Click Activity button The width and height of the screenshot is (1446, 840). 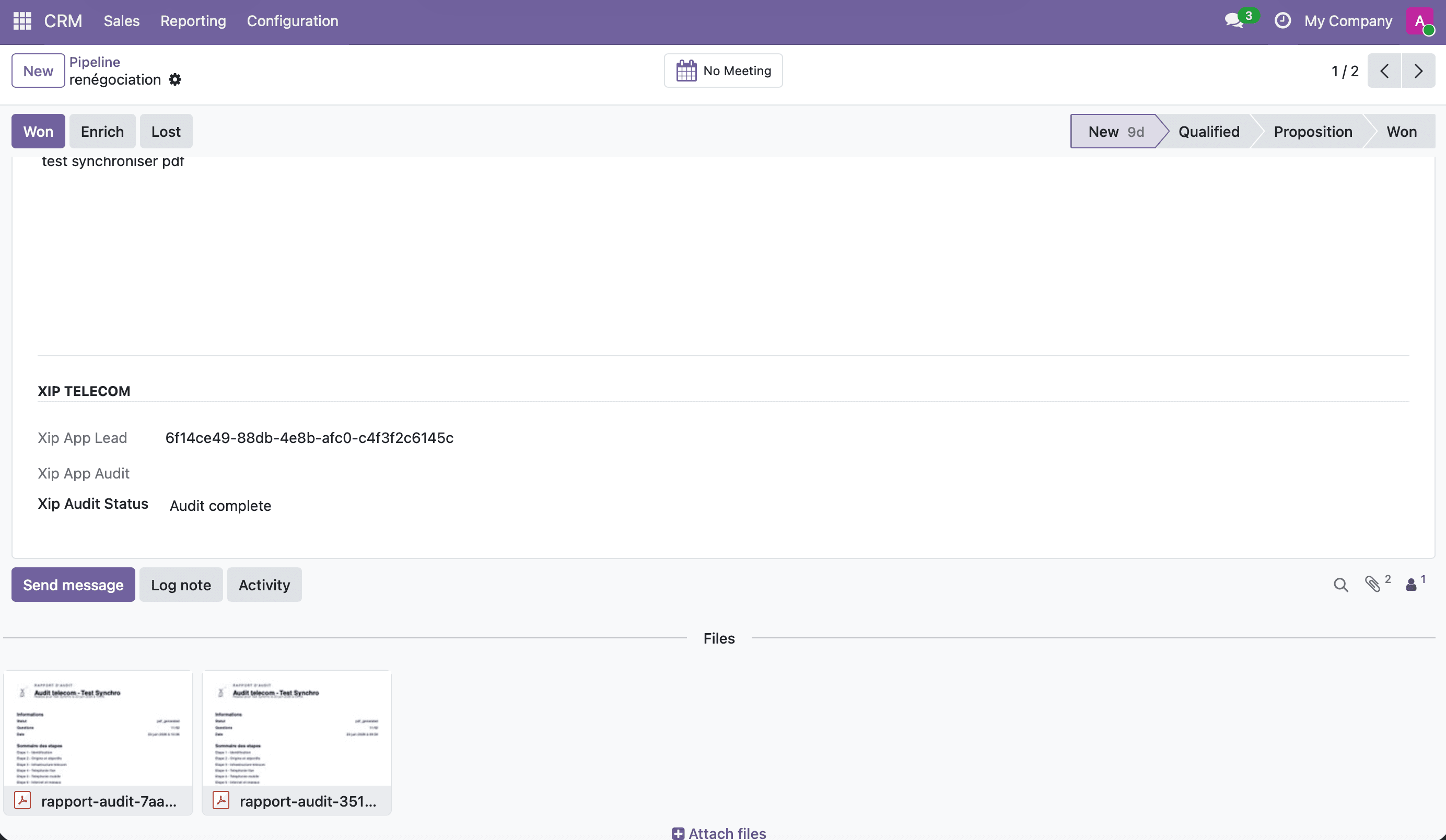pos(264,585)
